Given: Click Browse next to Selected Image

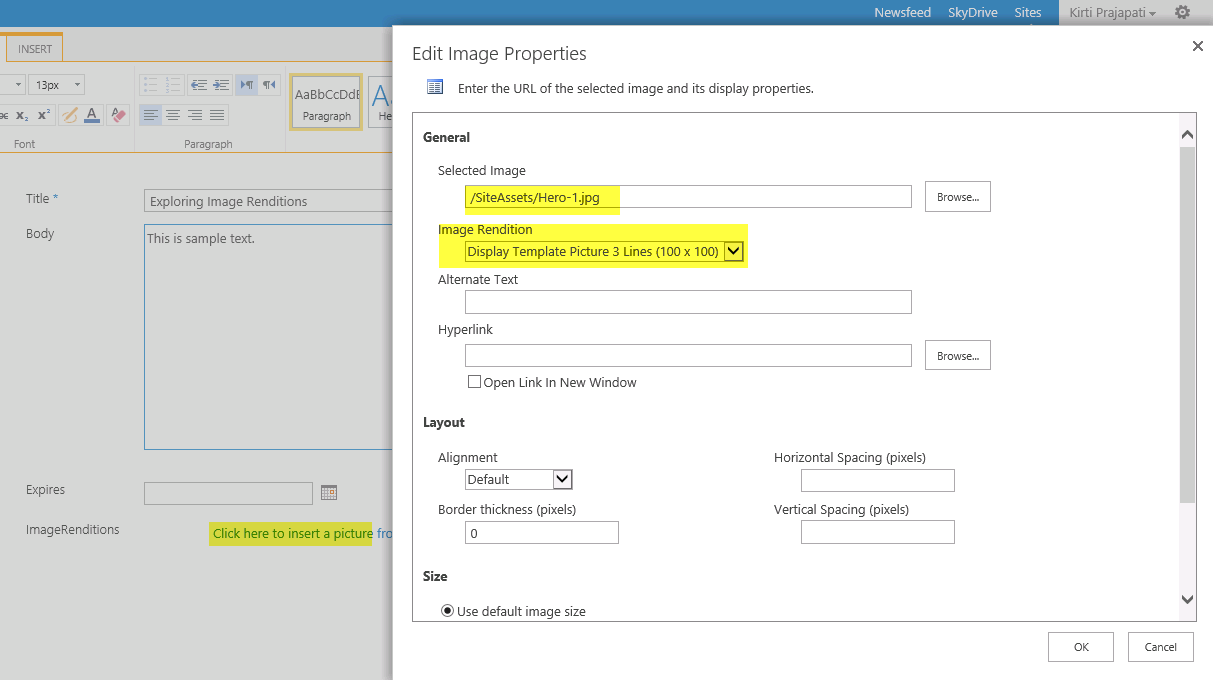Looking at the screenshot, I should (957, 197).
